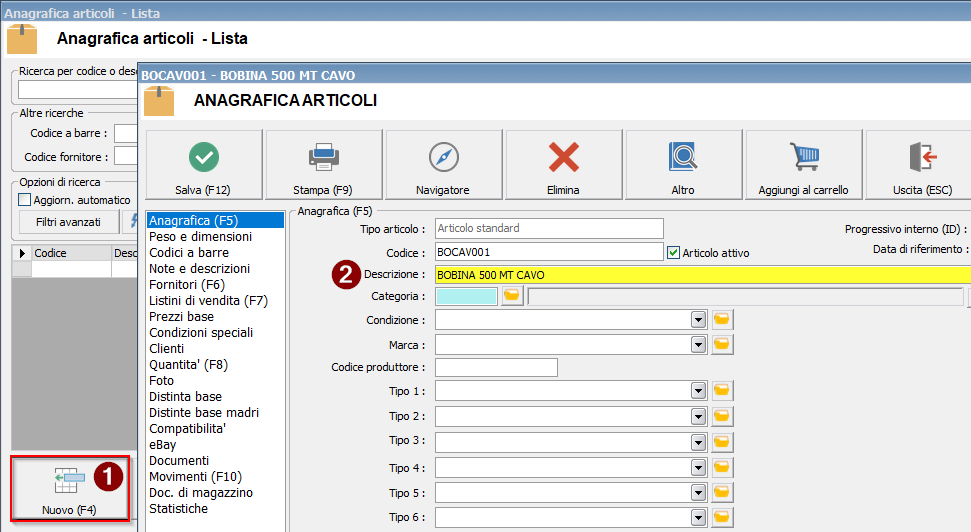Image resolution: width=971 pixels, height=532 pixels.
Task: Open the Altro magnifier menu
Action: (x=683, y=165)
